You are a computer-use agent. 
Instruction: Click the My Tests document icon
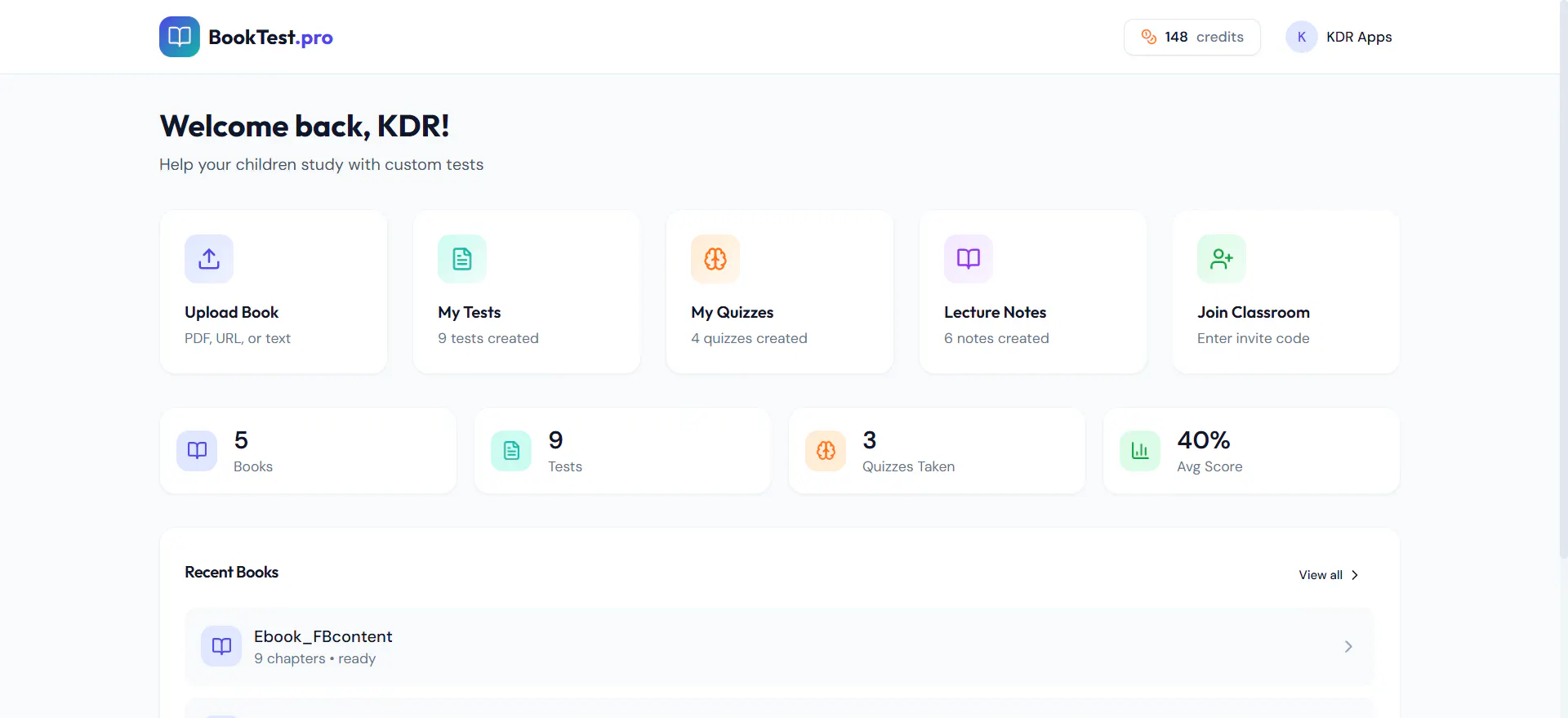(x=462, y=259)
